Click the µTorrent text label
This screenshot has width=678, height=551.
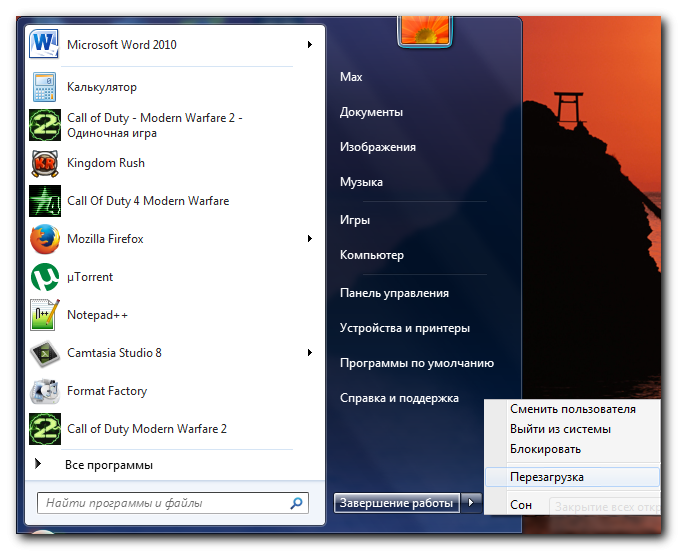tap(90, 277)
